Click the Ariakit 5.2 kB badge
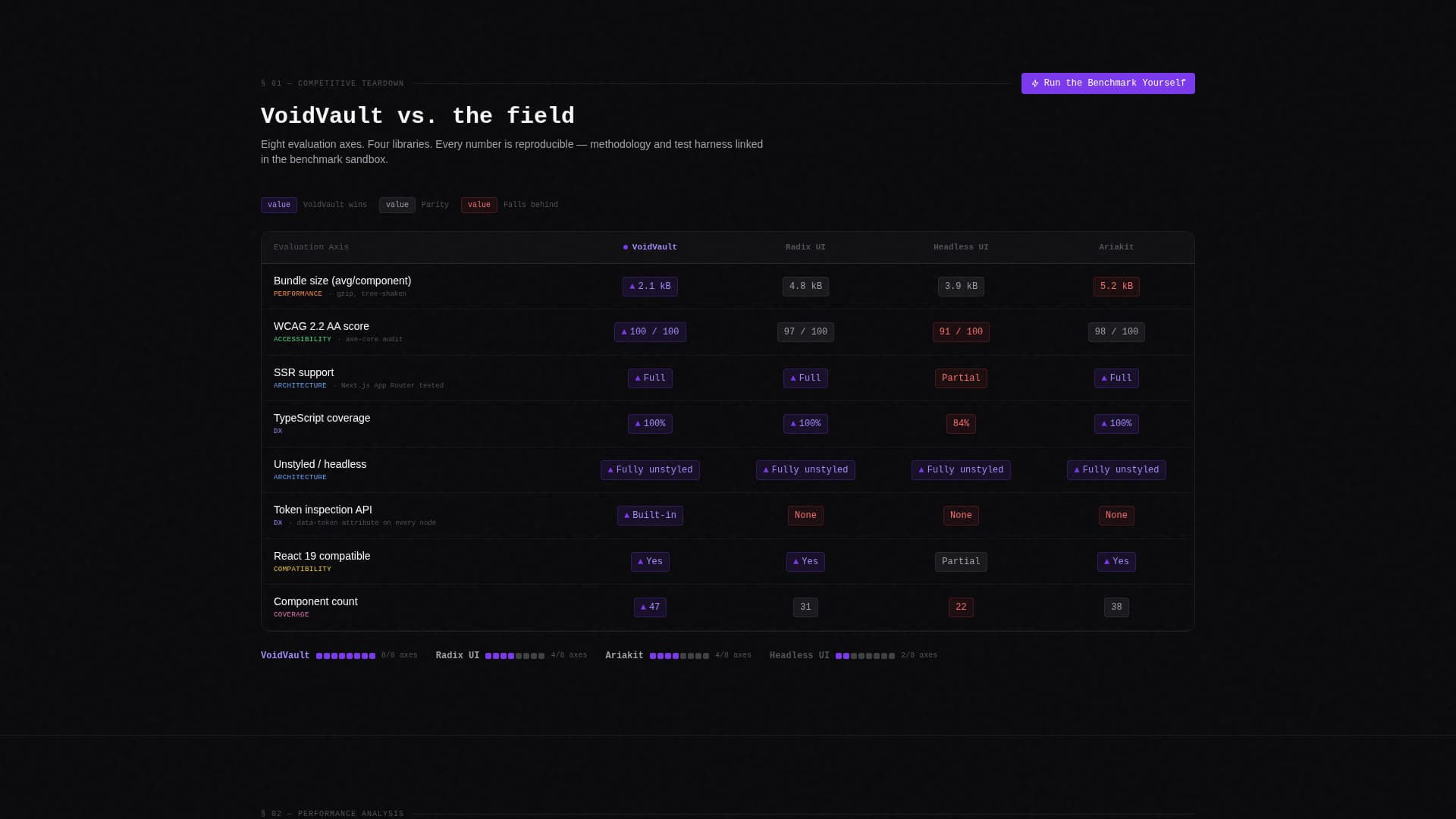The width and height of the screenshot is (1456, 819). coord(1116,287)
